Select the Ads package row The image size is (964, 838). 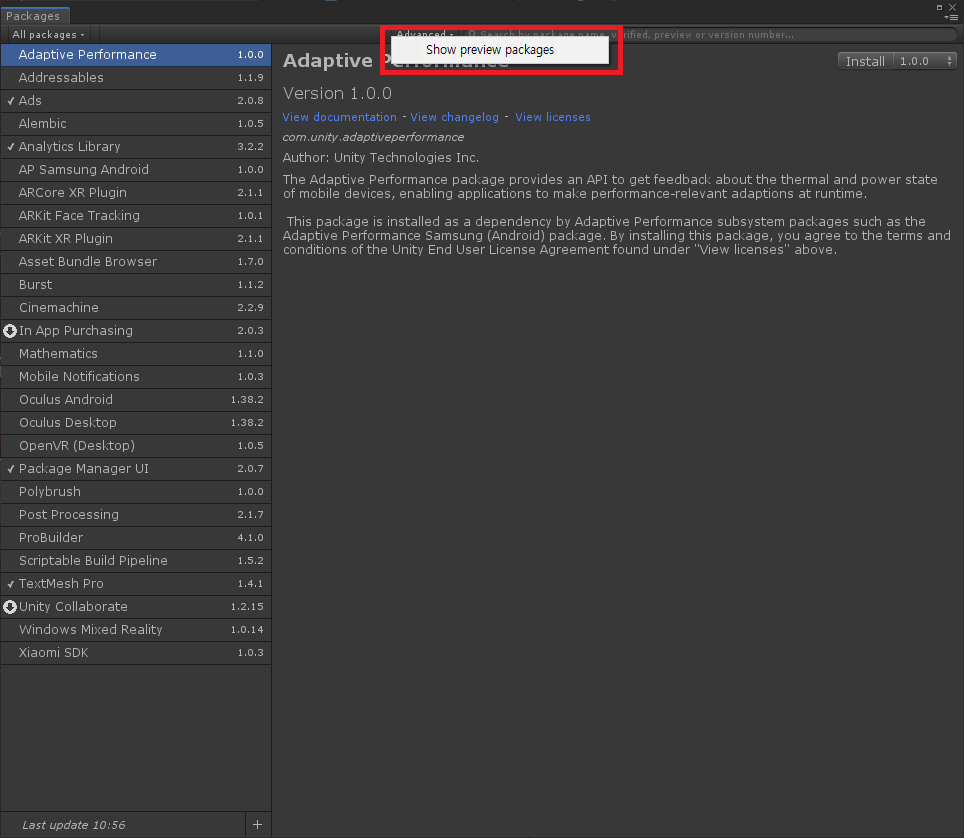point(136,101)
